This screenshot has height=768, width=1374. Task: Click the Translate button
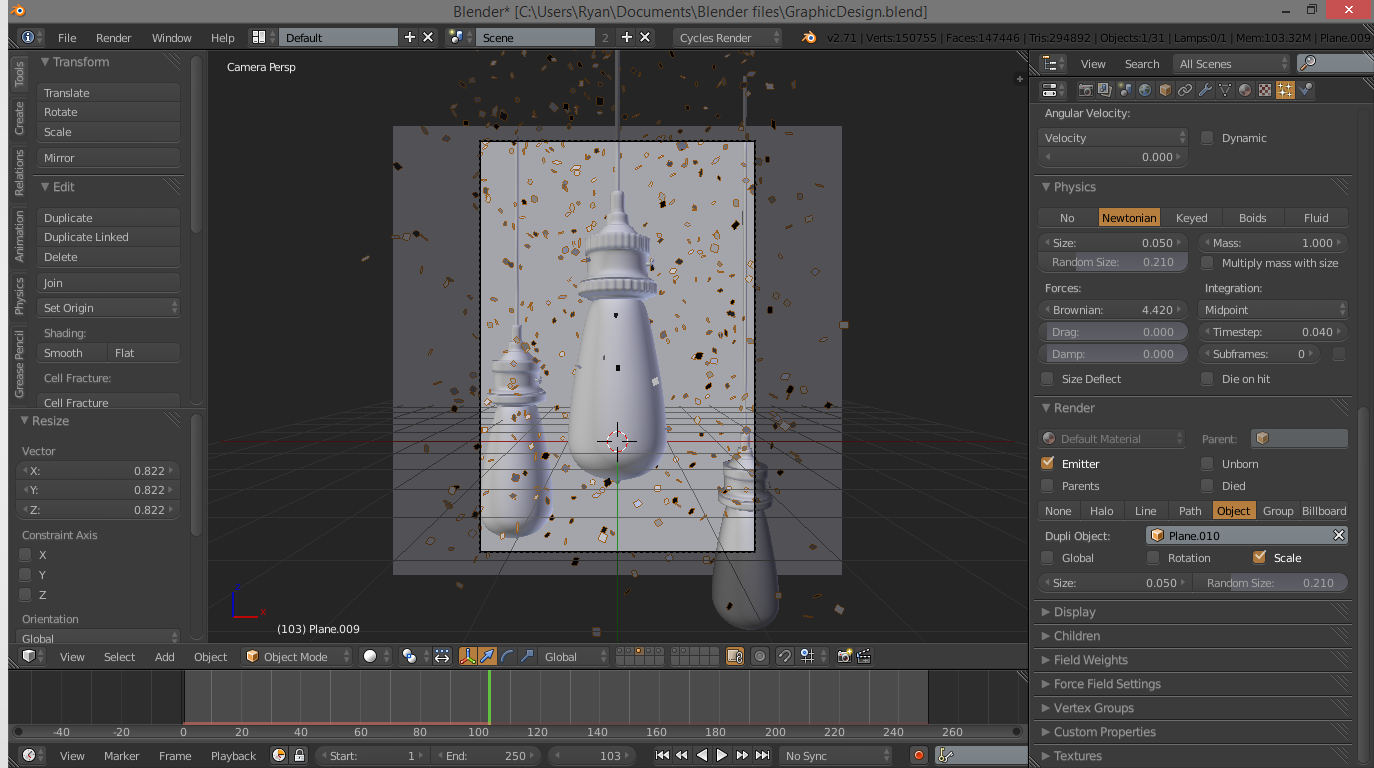tap(108, 92)
